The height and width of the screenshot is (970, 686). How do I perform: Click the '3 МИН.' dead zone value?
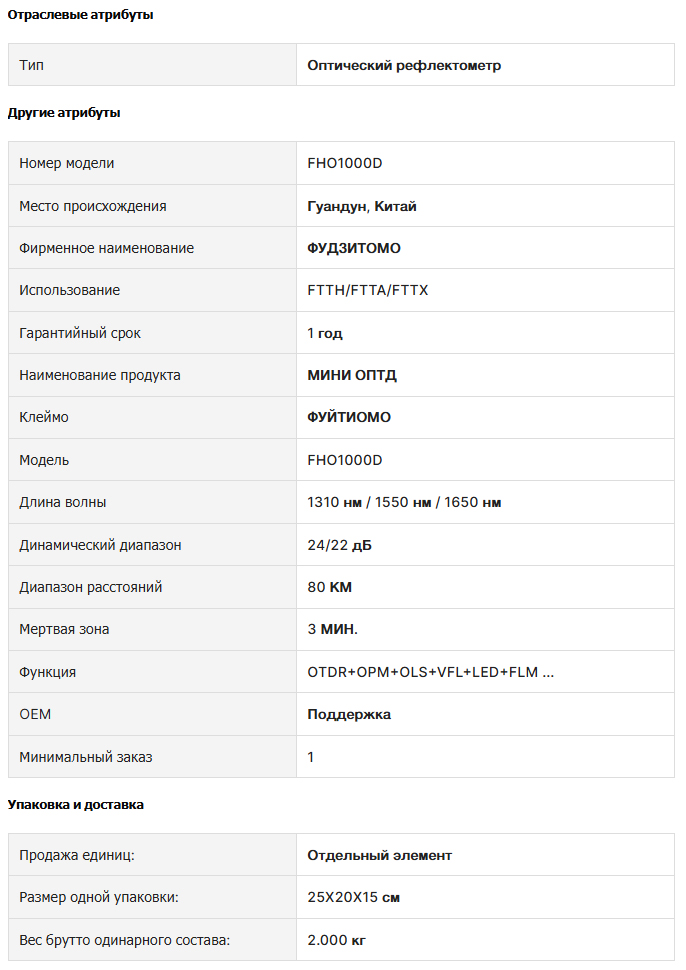point(333,629)
